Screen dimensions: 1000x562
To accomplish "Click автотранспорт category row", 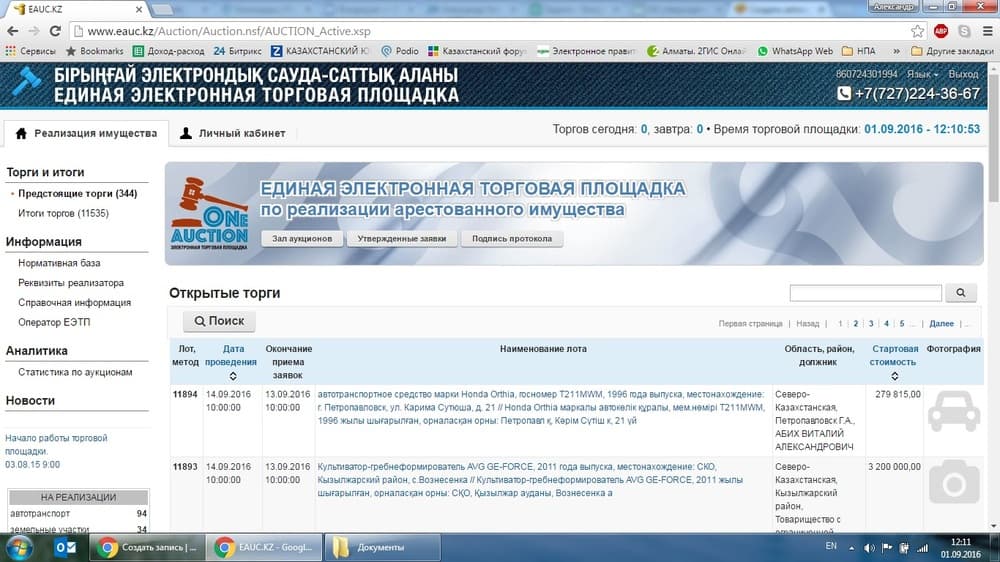I will pyautogui.click(x=78, y=514).
